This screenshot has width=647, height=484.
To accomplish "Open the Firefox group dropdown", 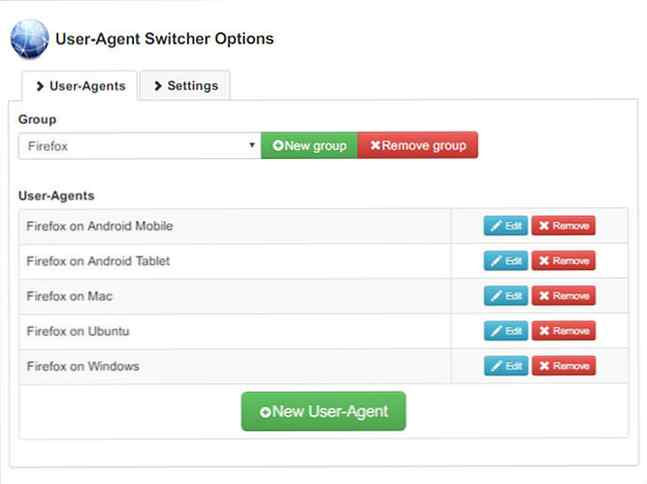I will point(139,146).
